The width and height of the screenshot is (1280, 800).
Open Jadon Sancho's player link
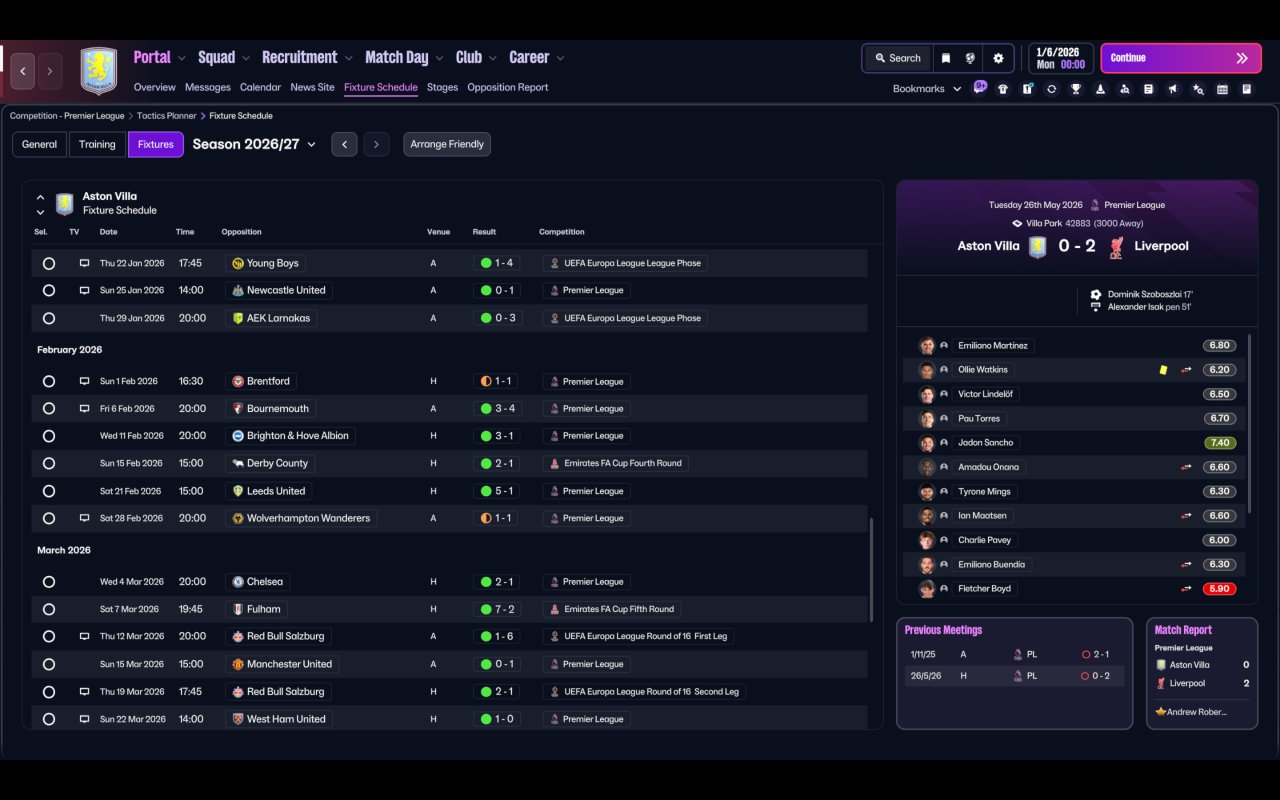pos(985,443)
